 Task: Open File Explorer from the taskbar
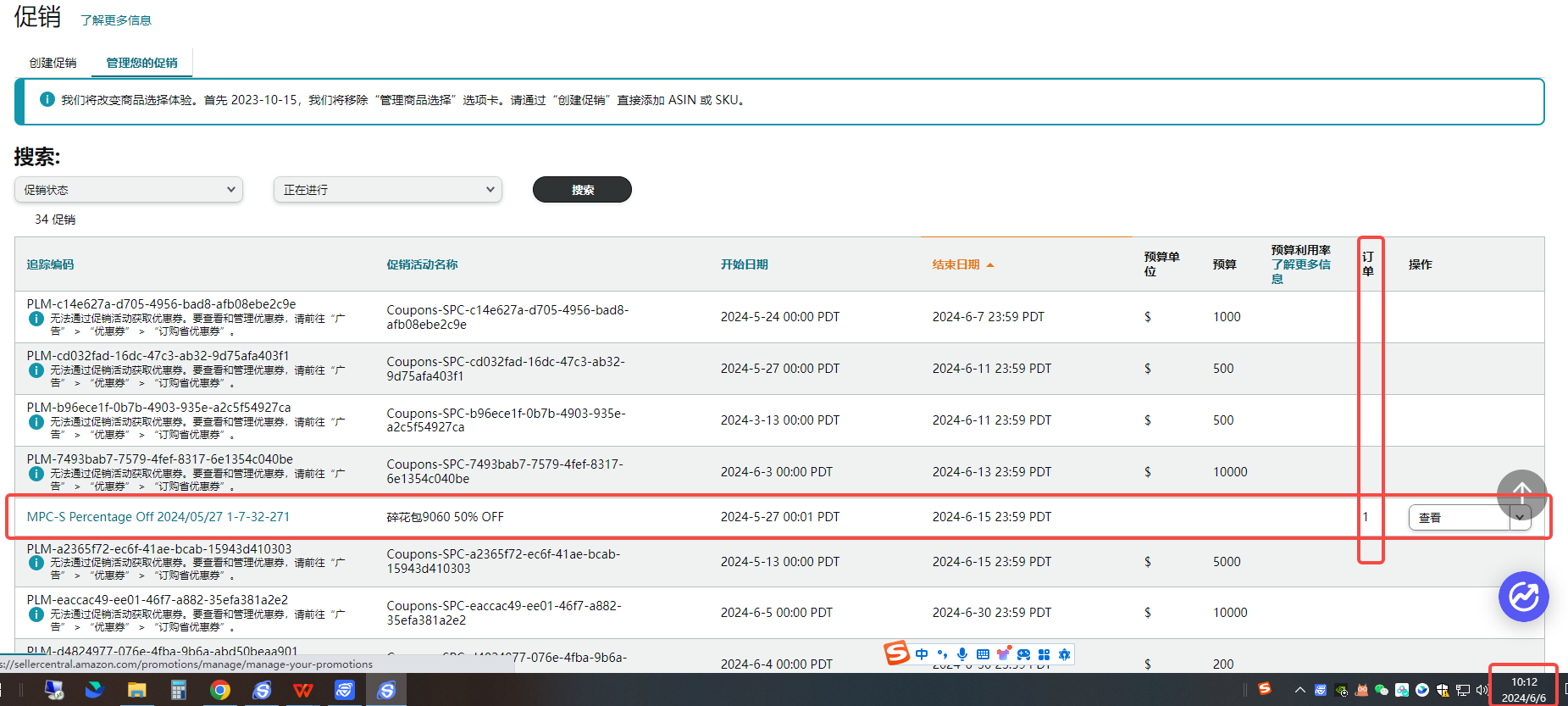point(136,690)
